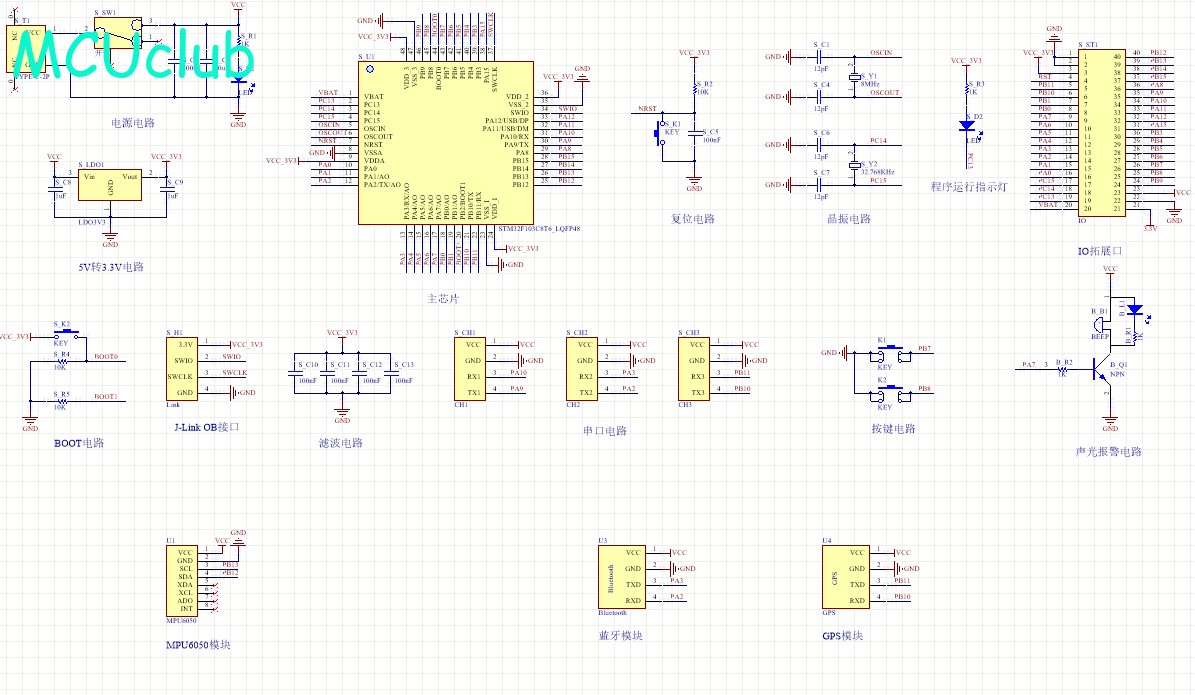Select the U4 GPS module block
The image size is (1195, 695).
pyautogui.click(x=846, y=577)
